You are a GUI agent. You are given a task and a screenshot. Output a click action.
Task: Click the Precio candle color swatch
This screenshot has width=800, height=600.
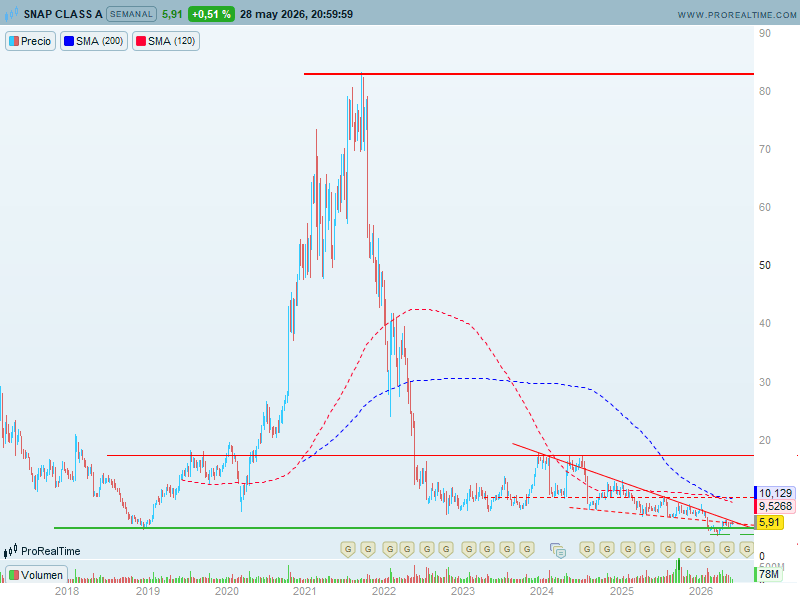coord(14,41)
